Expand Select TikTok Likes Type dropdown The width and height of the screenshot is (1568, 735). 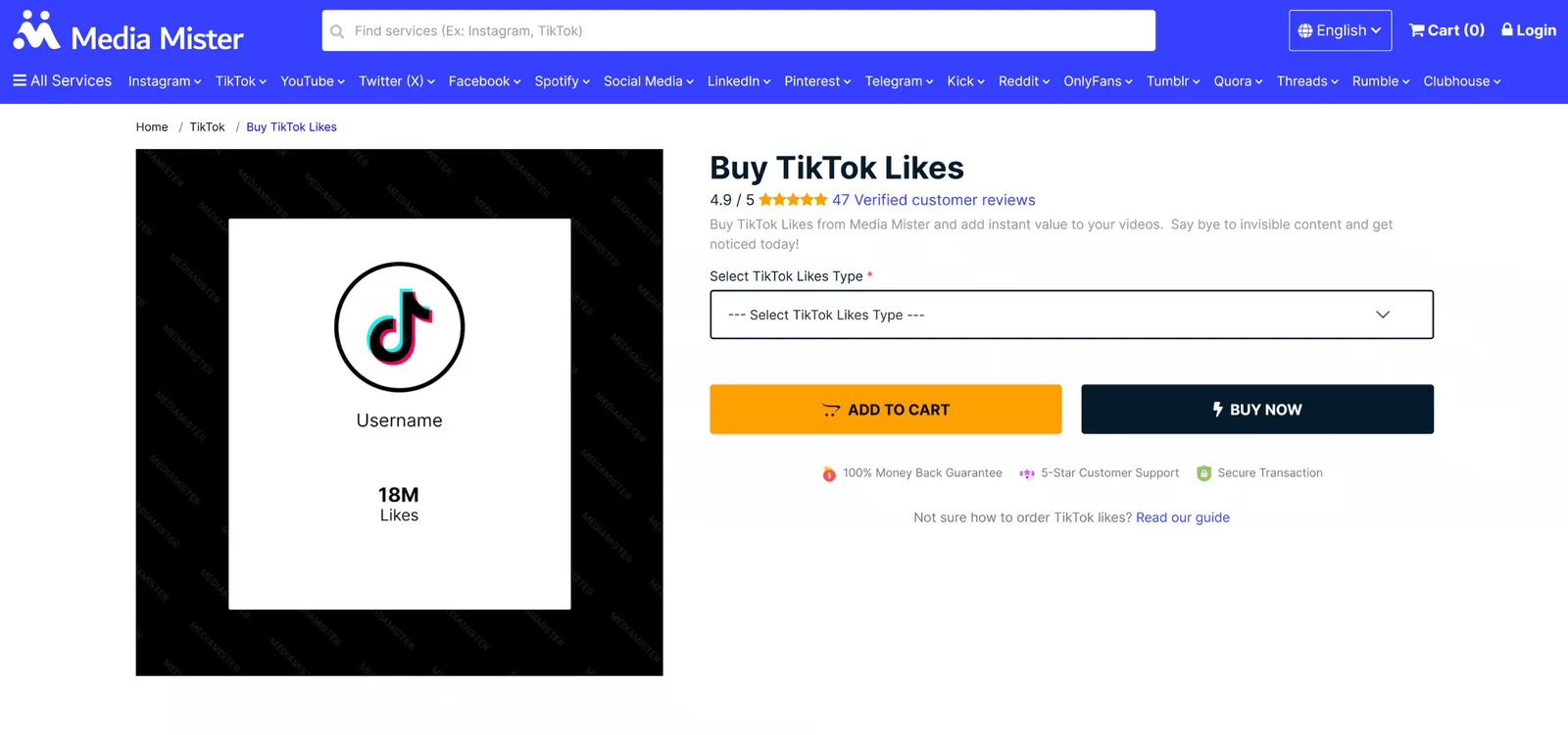1071,315
